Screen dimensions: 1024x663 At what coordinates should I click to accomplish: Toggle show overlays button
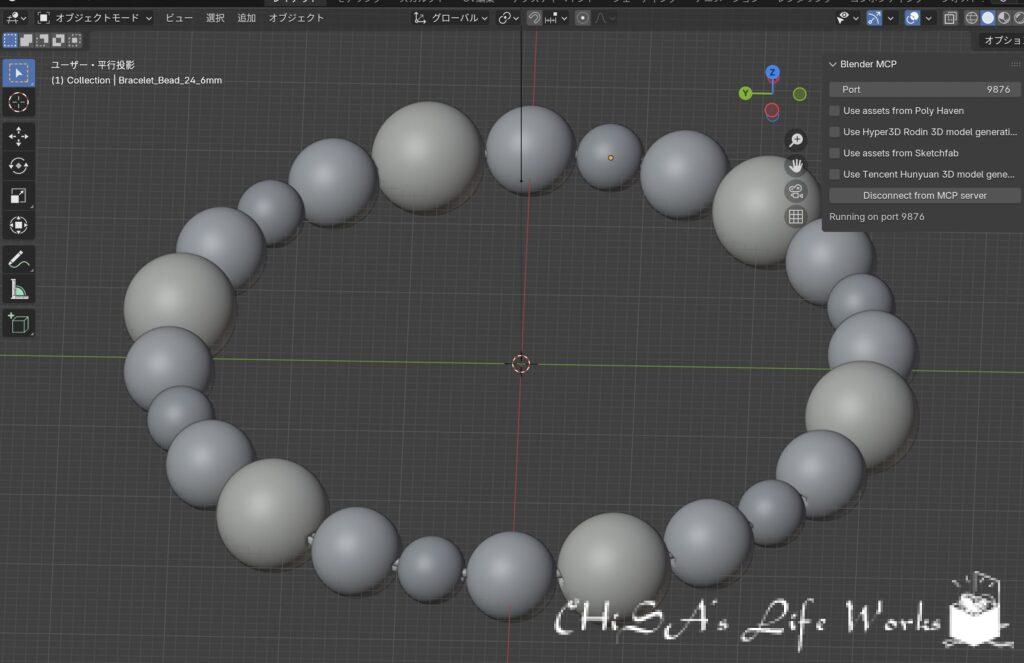pos(912,18)
